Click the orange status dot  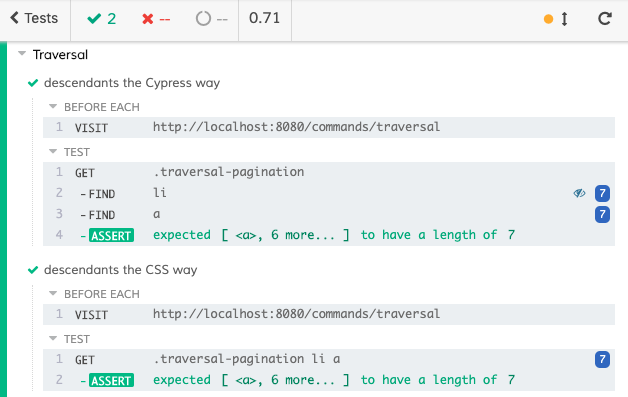pyautogui.click(x=548, y=19)
